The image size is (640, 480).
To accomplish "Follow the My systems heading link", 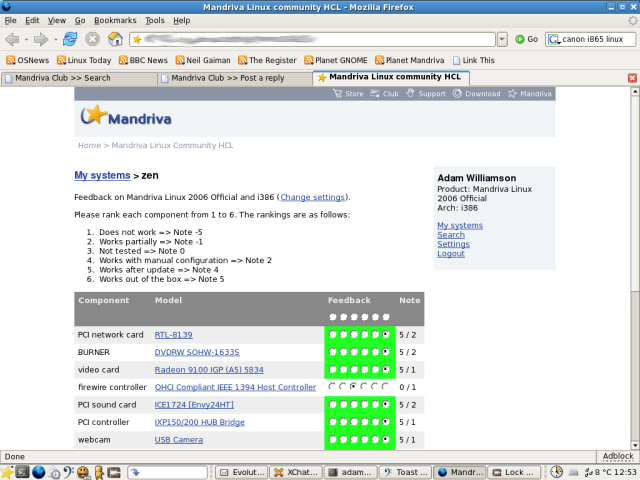I will (x=102, y=176).
